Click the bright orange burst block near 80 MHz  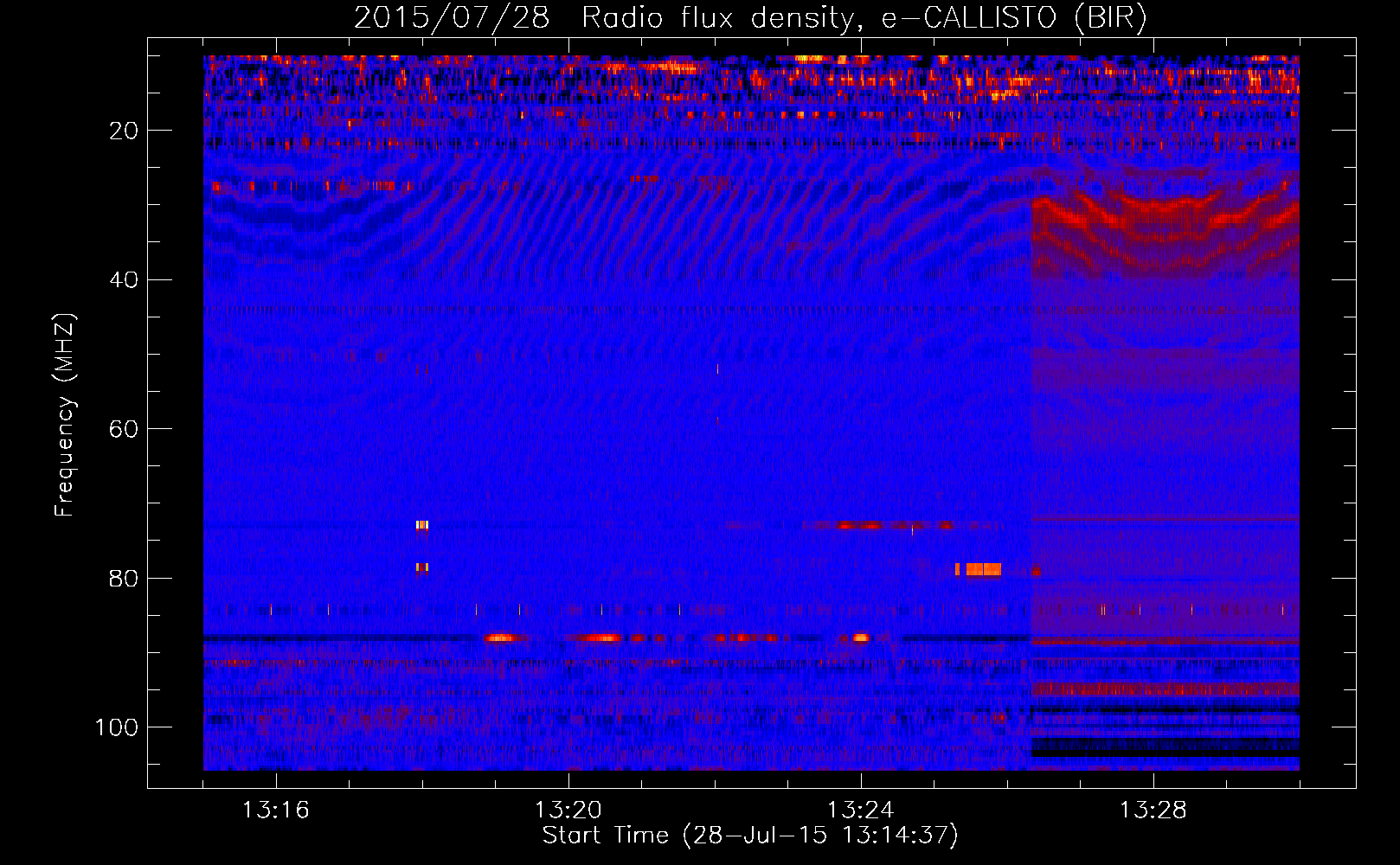(983, 569)
